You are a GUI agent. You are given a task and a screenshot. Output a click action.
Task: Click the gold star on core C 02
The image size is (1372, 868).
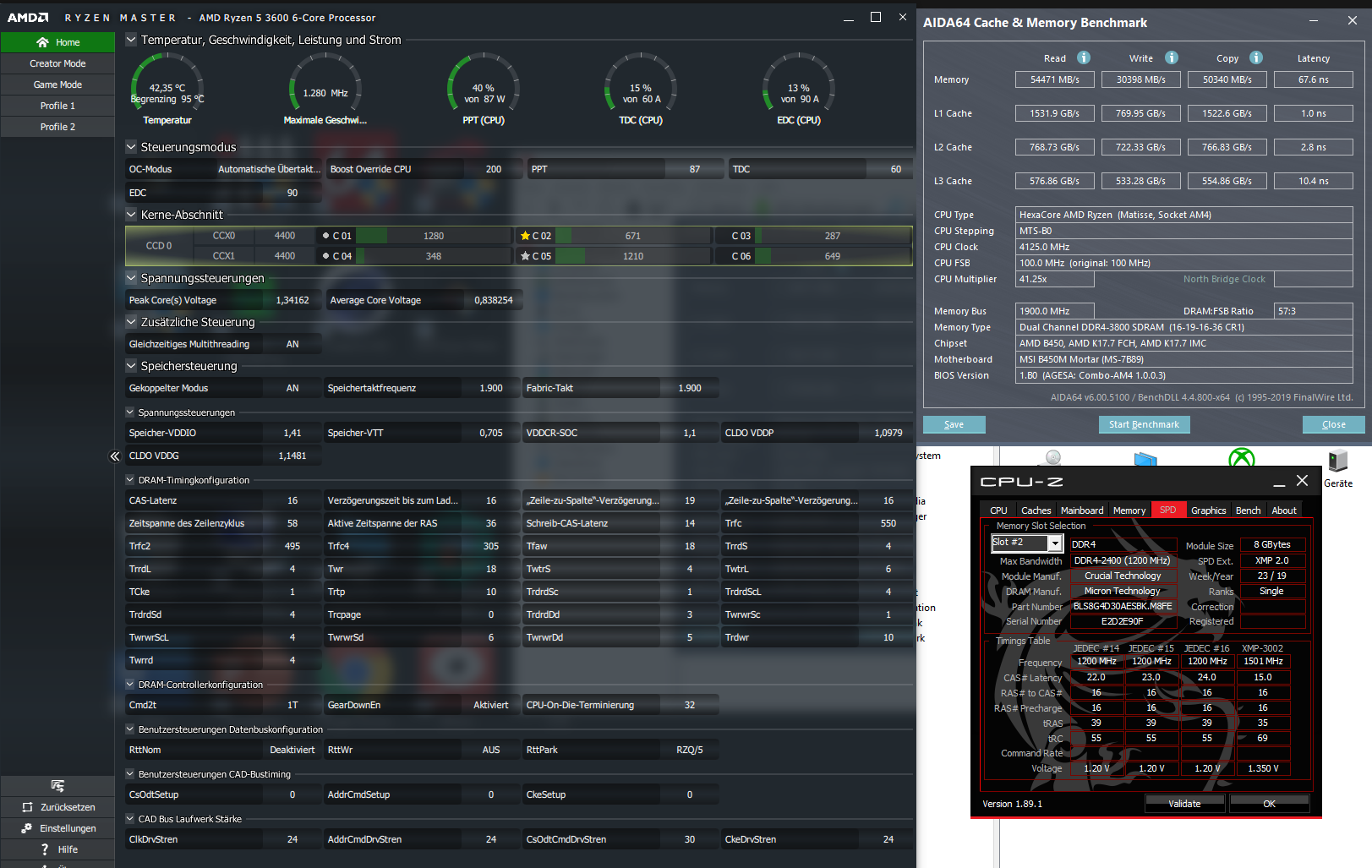pyautogui.click(x=525, y=236)
